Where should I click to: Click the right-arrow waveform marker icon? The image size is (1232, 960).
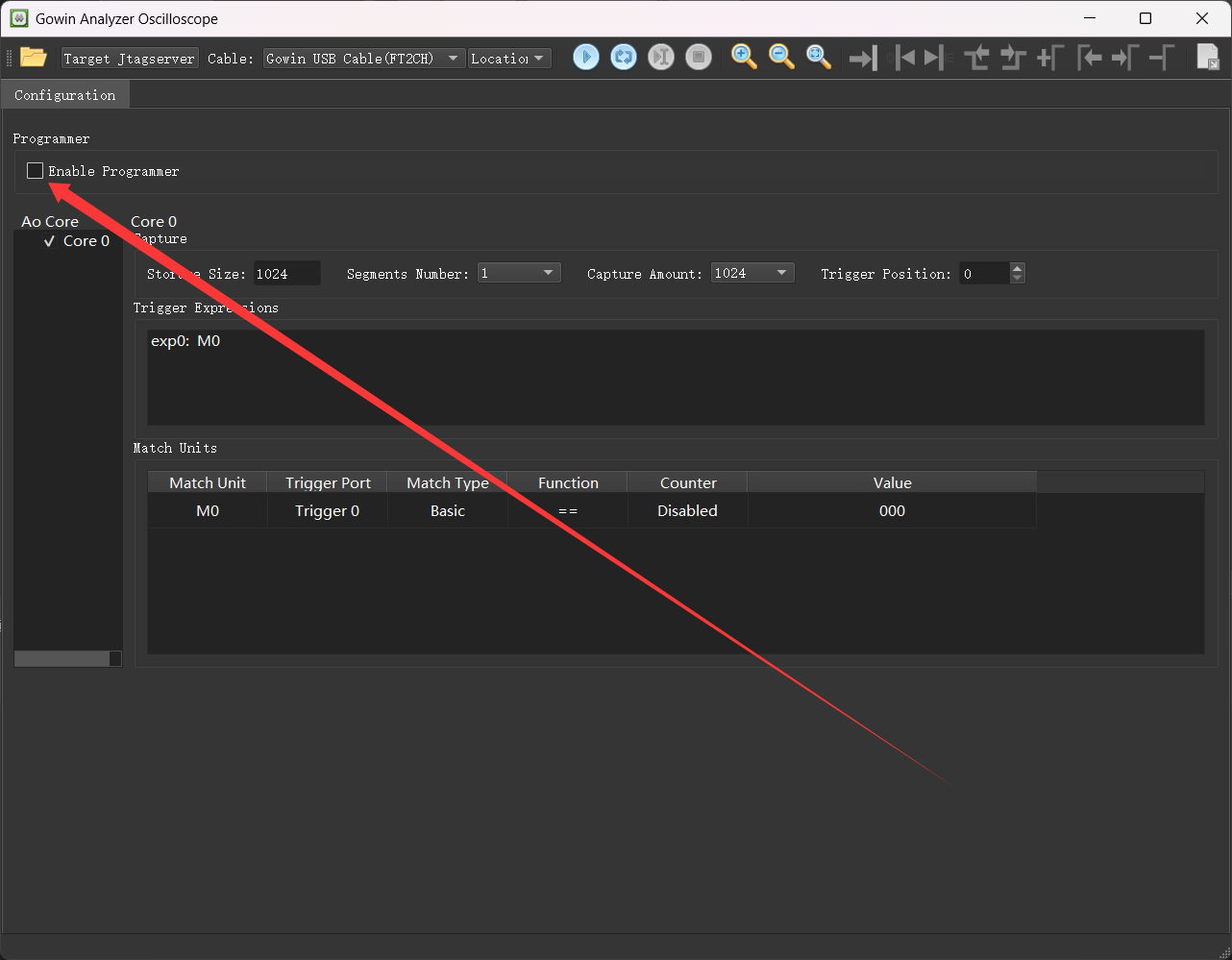point(1125,59)
